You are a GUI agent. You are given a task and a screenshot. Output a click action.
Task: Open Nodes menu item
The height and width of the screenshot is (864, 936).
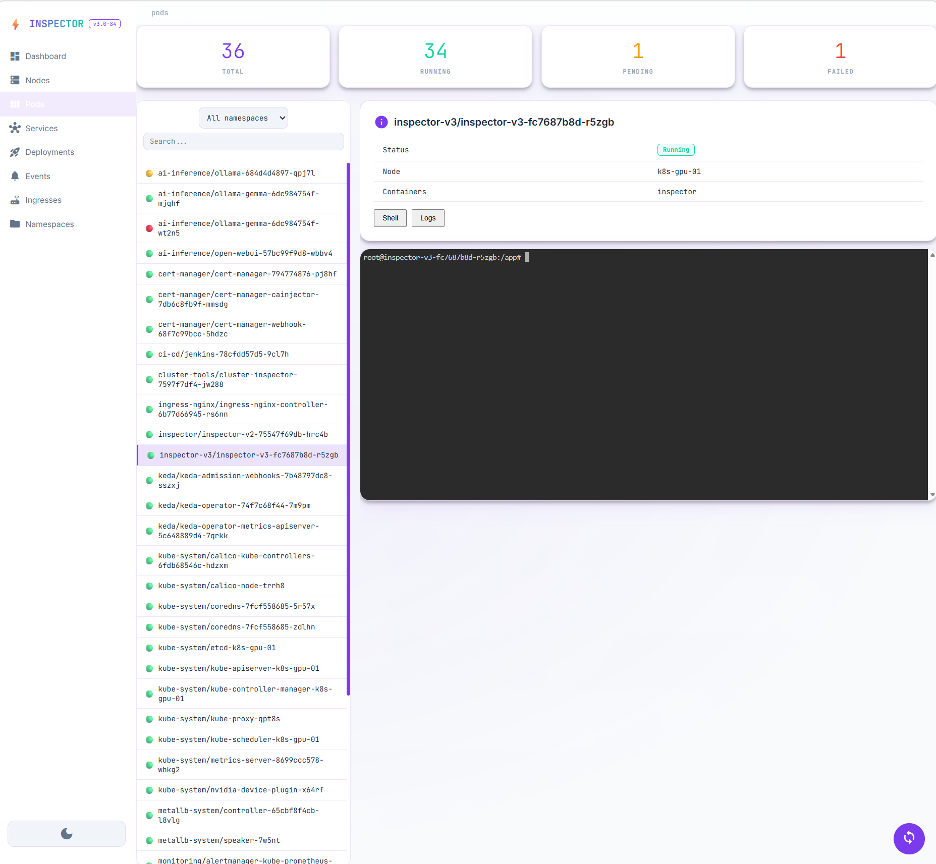(68, 80)
